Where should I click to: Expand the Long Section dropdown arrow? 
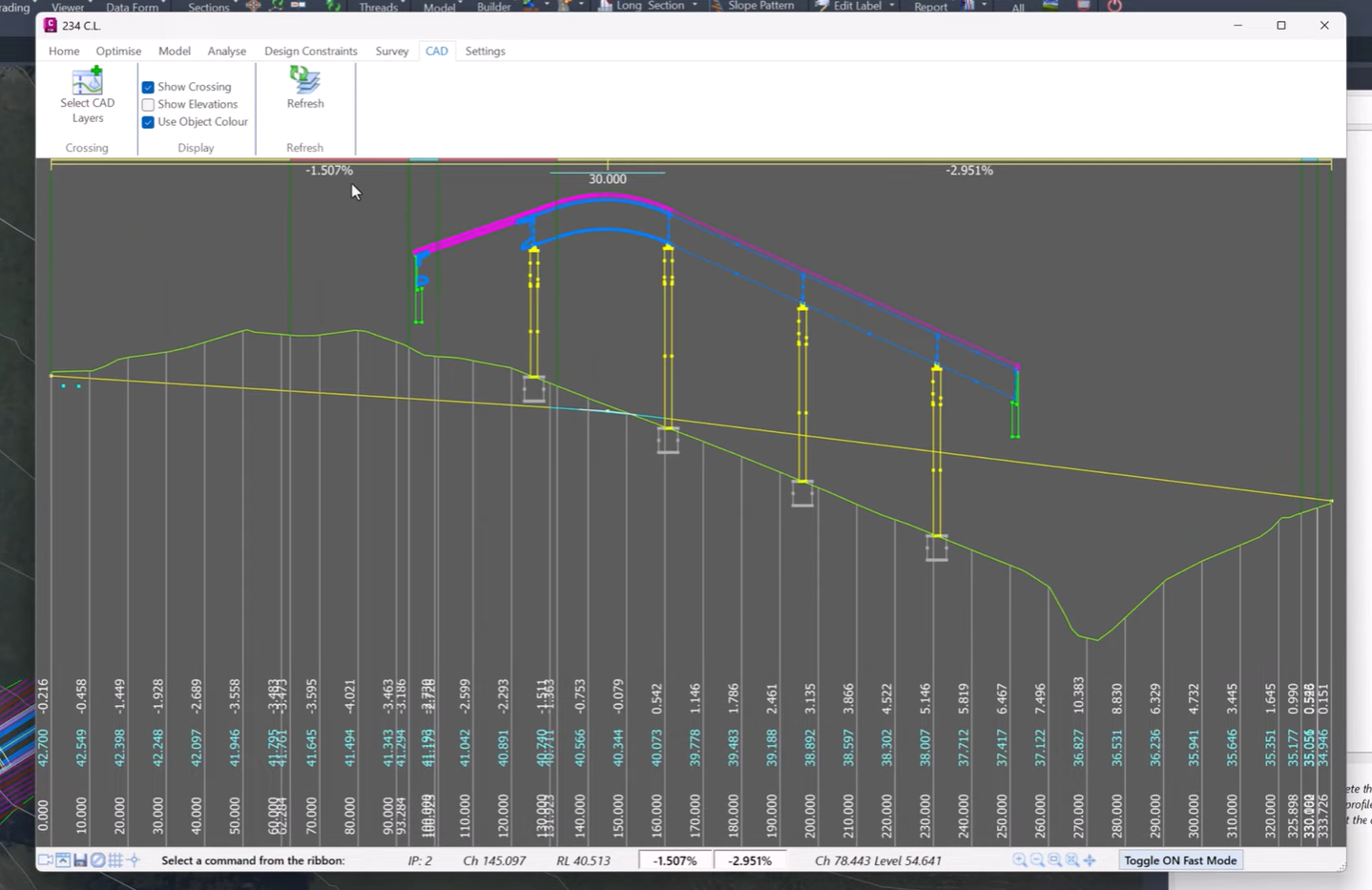[x=695, y=6]
